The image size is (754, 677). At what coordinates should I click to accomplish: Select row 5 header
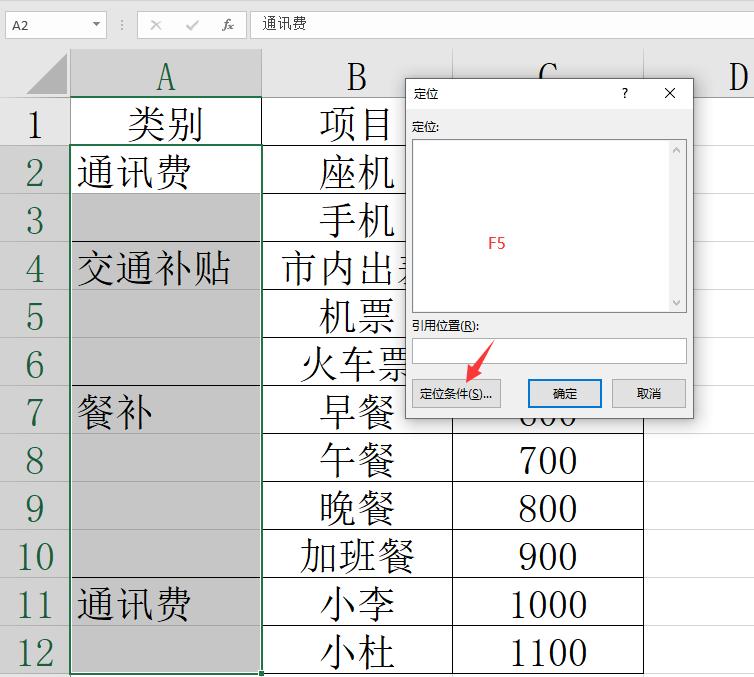[35, 314]
